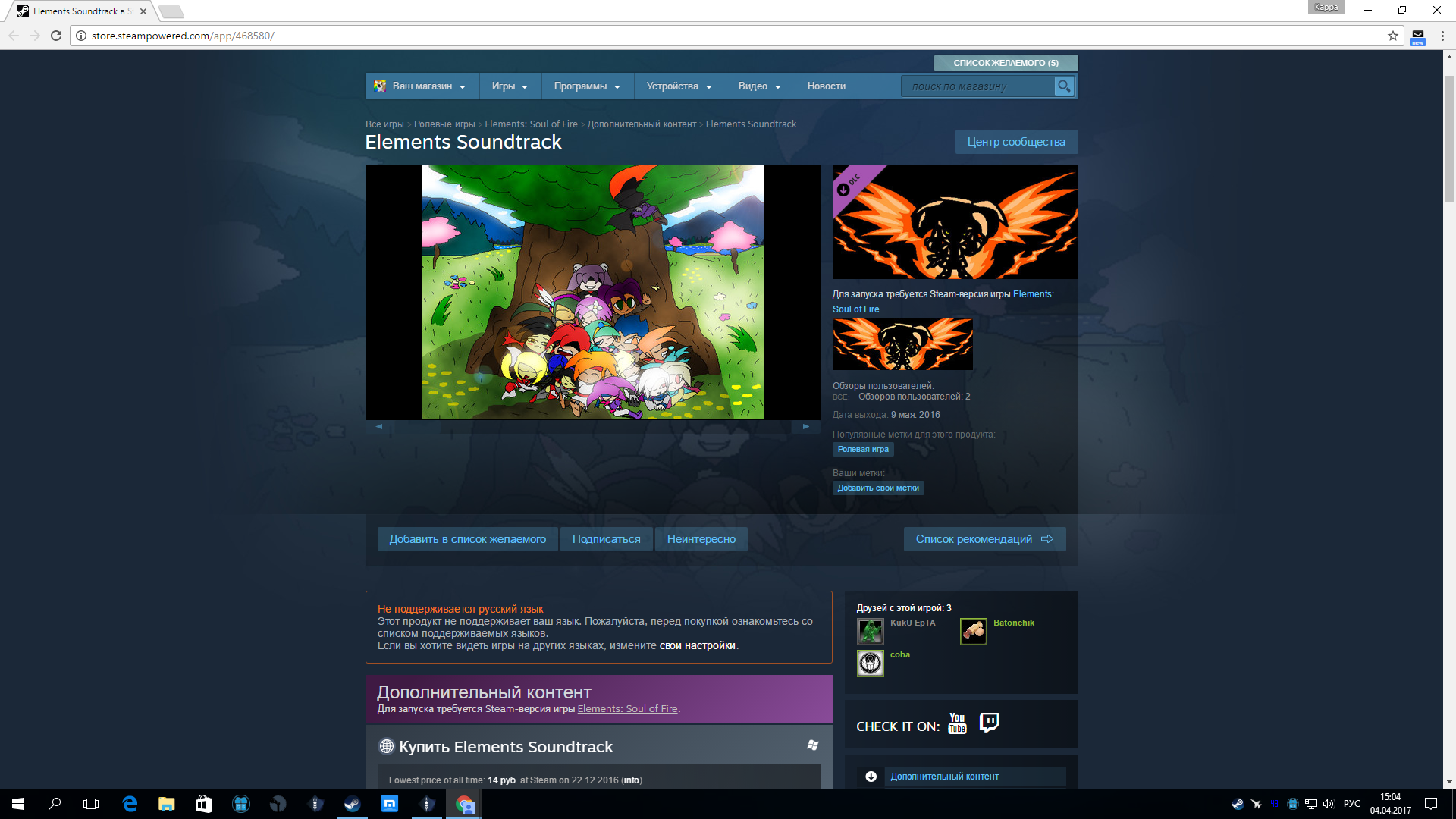
Task: Open the Windows Store from the taskbar
Action: [x=203, y=804]
